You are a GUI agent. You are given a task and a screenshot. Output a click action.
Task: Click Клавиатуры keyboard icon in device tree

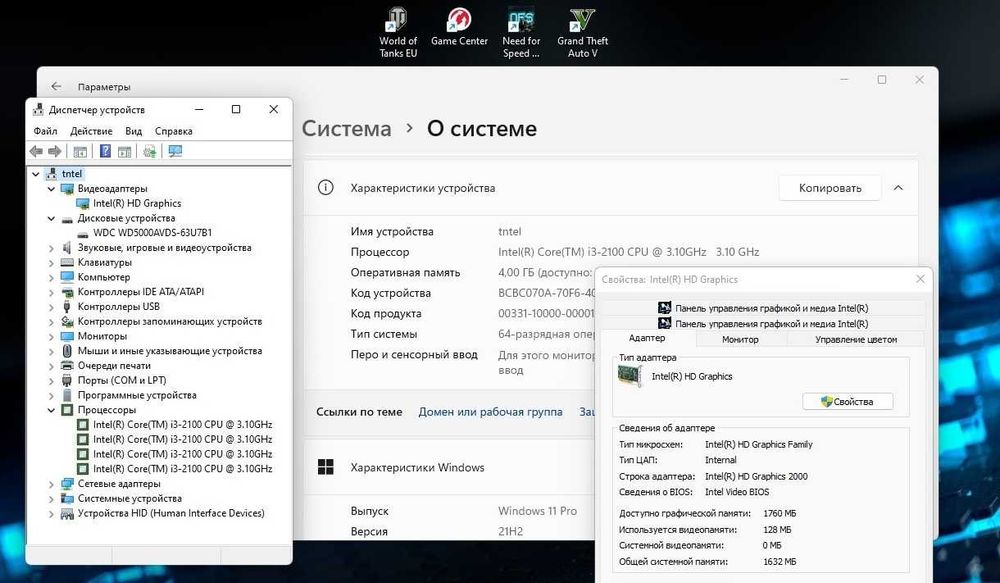tap(67, 262)
